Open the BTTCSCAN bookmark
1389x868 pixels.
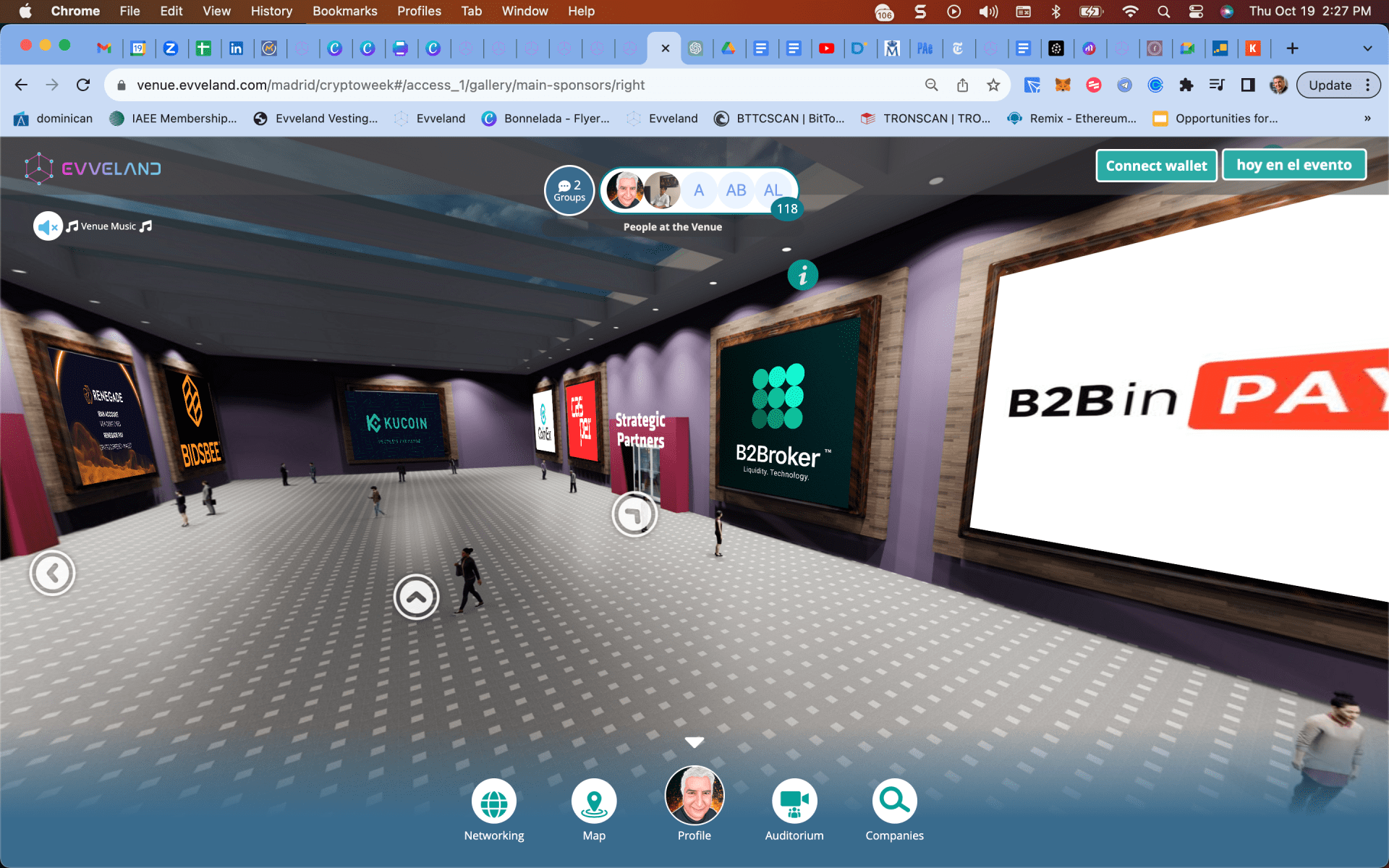click(779, 119)
